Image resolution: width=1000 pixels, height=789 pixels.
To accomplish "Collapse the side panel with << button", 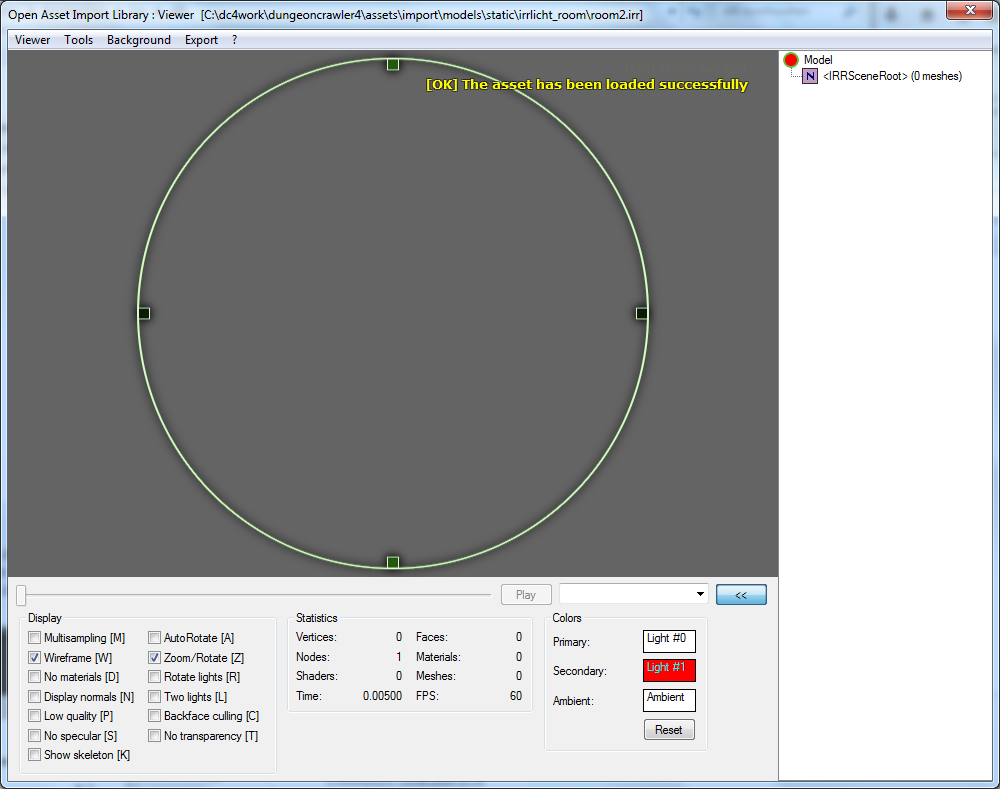I will tap(741, 595).
